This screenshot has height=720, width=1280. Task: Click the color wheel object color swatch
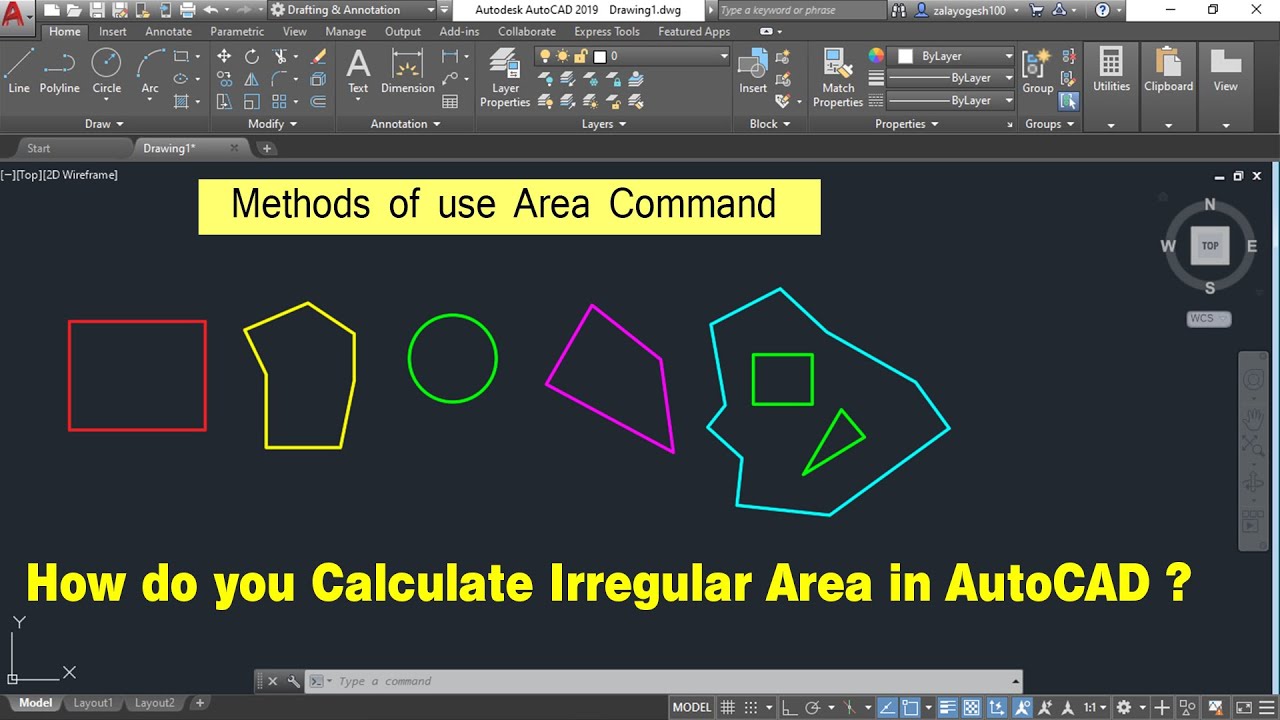pos(876,56)
